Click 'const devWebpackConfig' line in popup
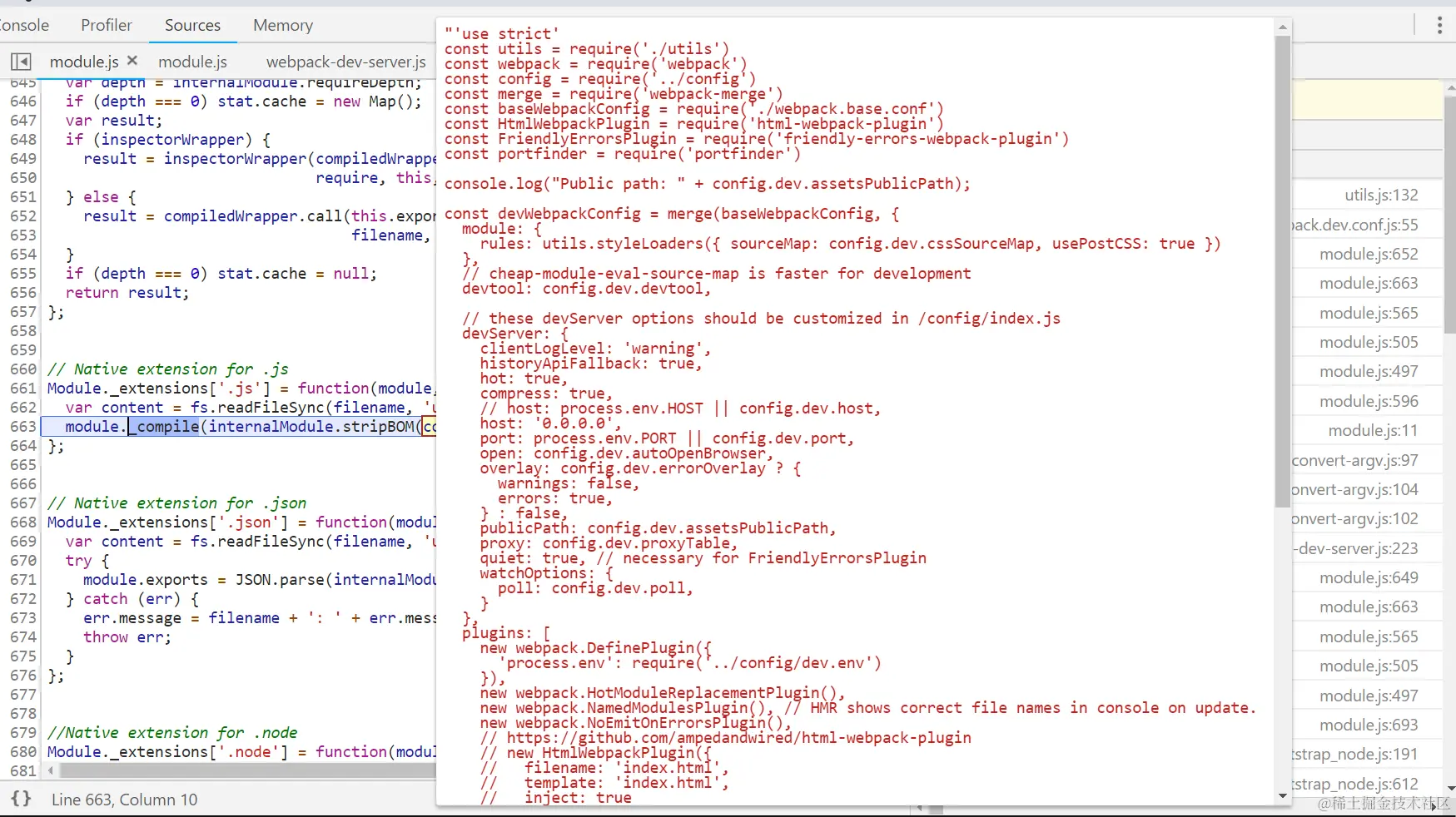This screenshot has width=1456, height=817. pos(672,213)
